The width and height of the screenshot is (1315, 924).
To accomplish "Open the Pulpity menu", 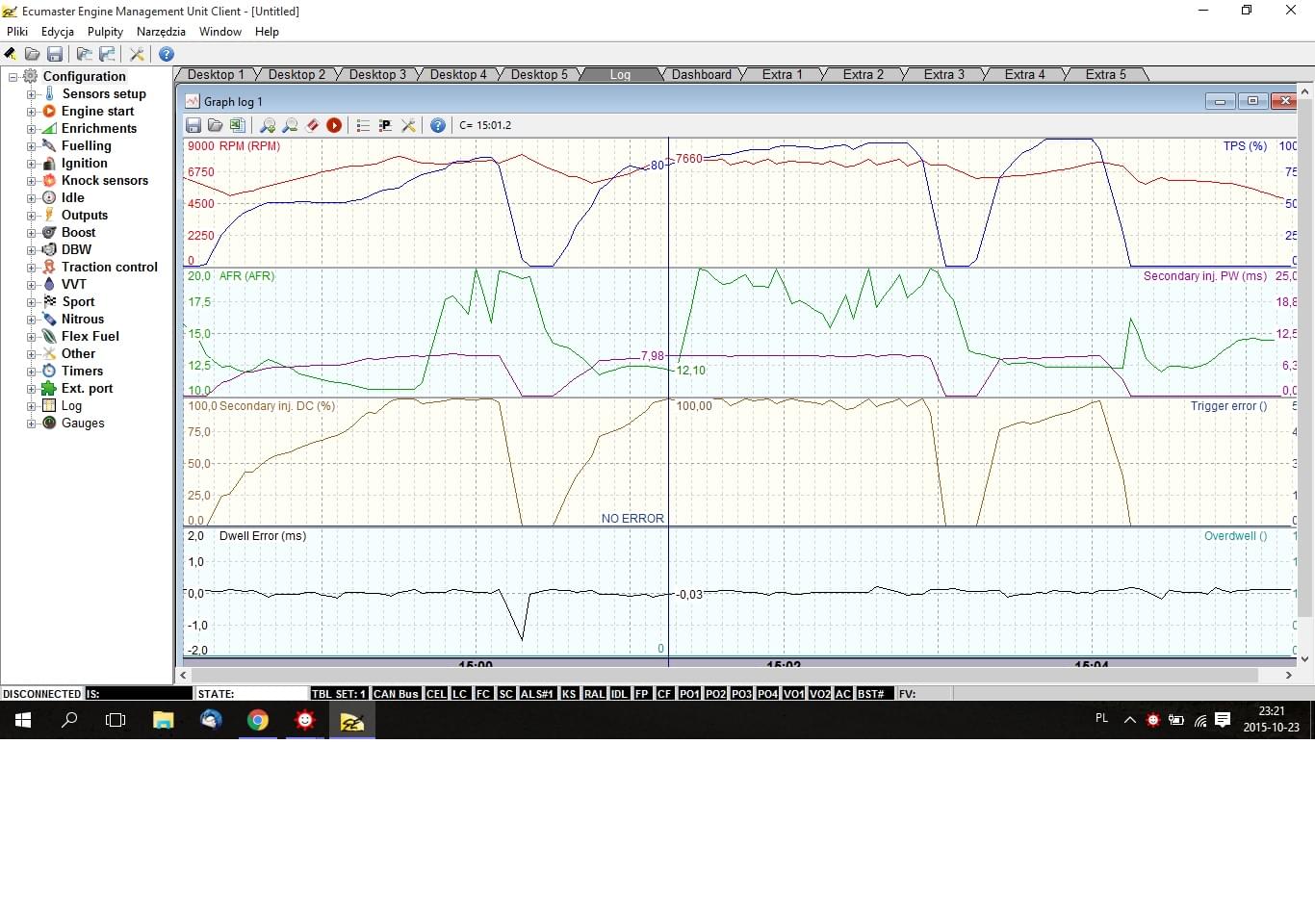I will (x=105, y=32).
